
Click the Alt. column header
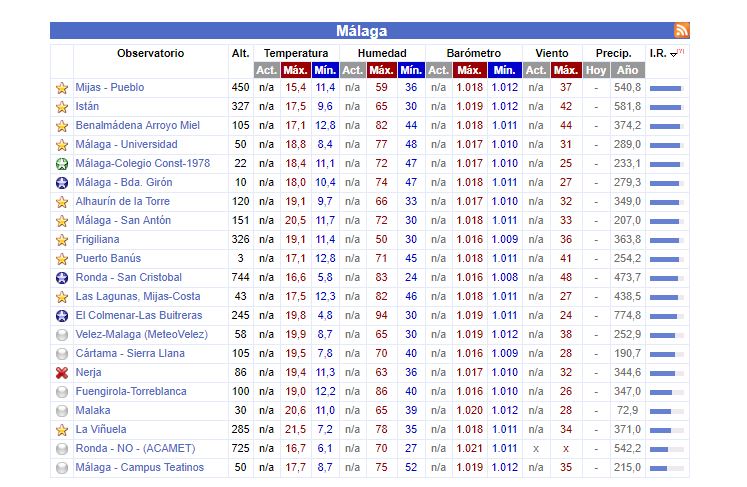(241, 53)
